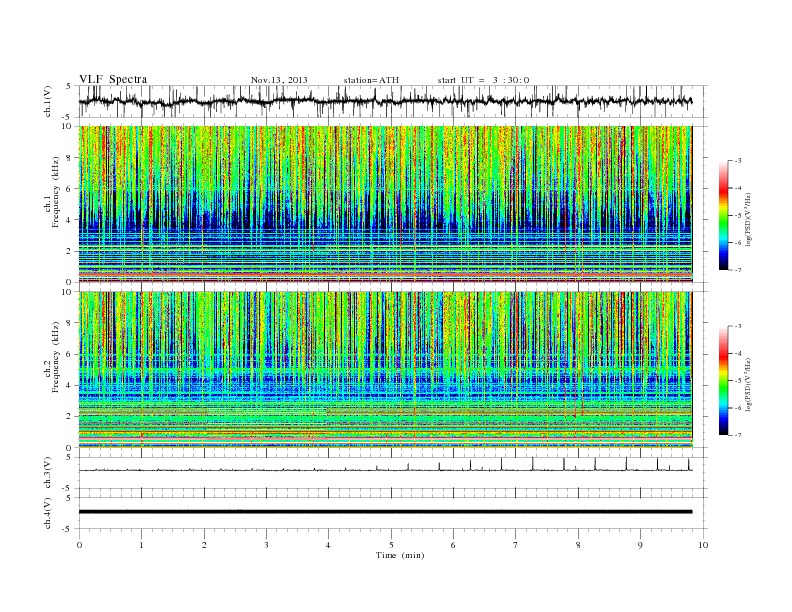The height and width of the screenshot is (612, 792).
Task: Click the "6" tick on the time axis
Action: click(x=453, y=545)
